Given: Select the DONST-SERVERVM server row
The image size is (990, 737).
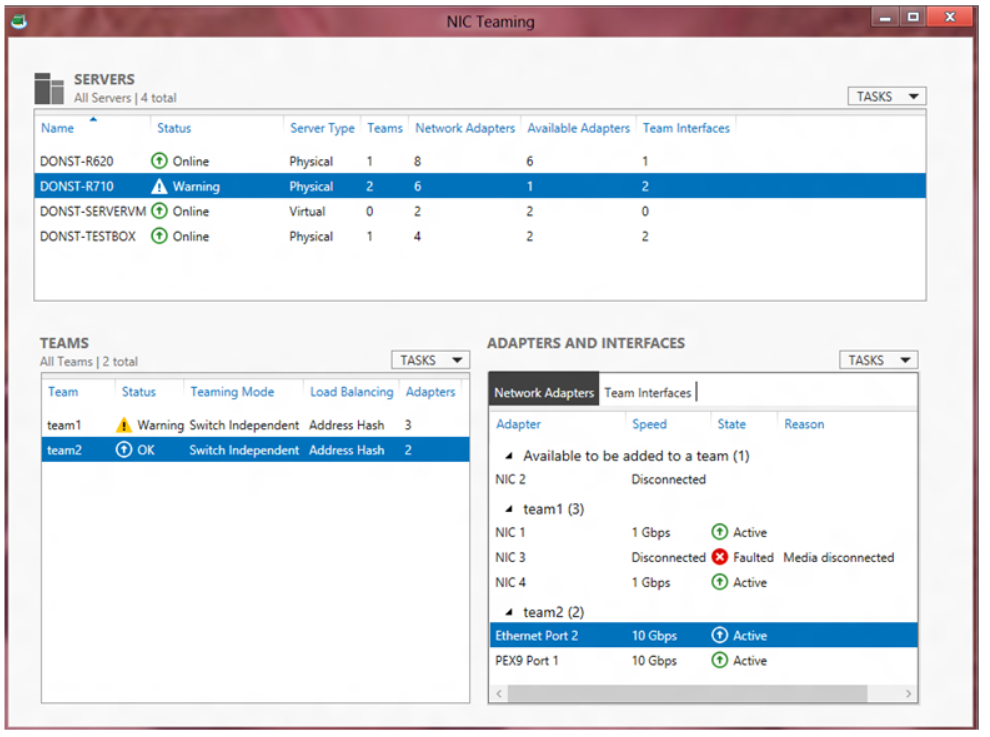Looking at the screenshot, I should 92,212.
